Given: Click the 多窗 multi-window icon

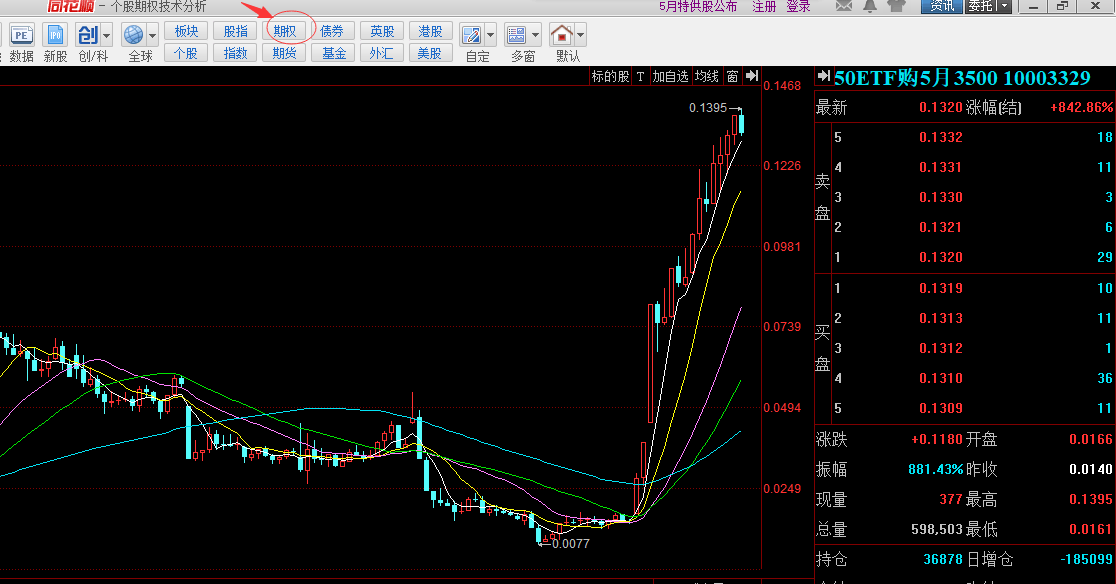Looking at the screenshot, I should [517, 35].
